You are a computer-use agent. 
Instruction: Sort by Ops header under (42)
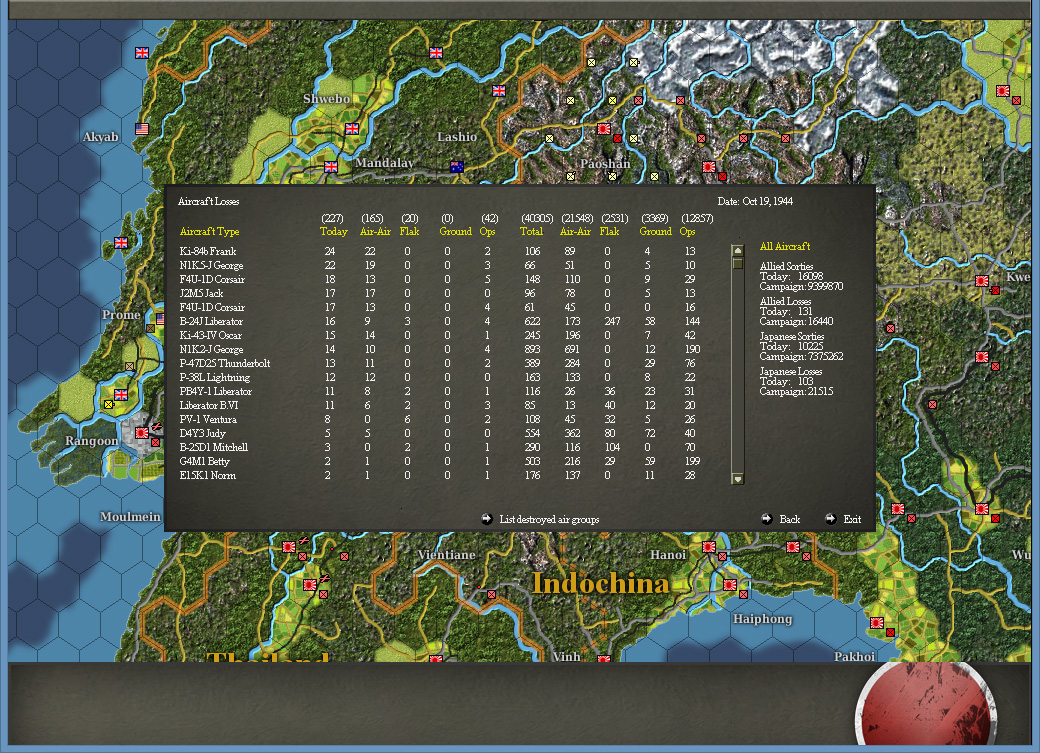tap(488, 232)
